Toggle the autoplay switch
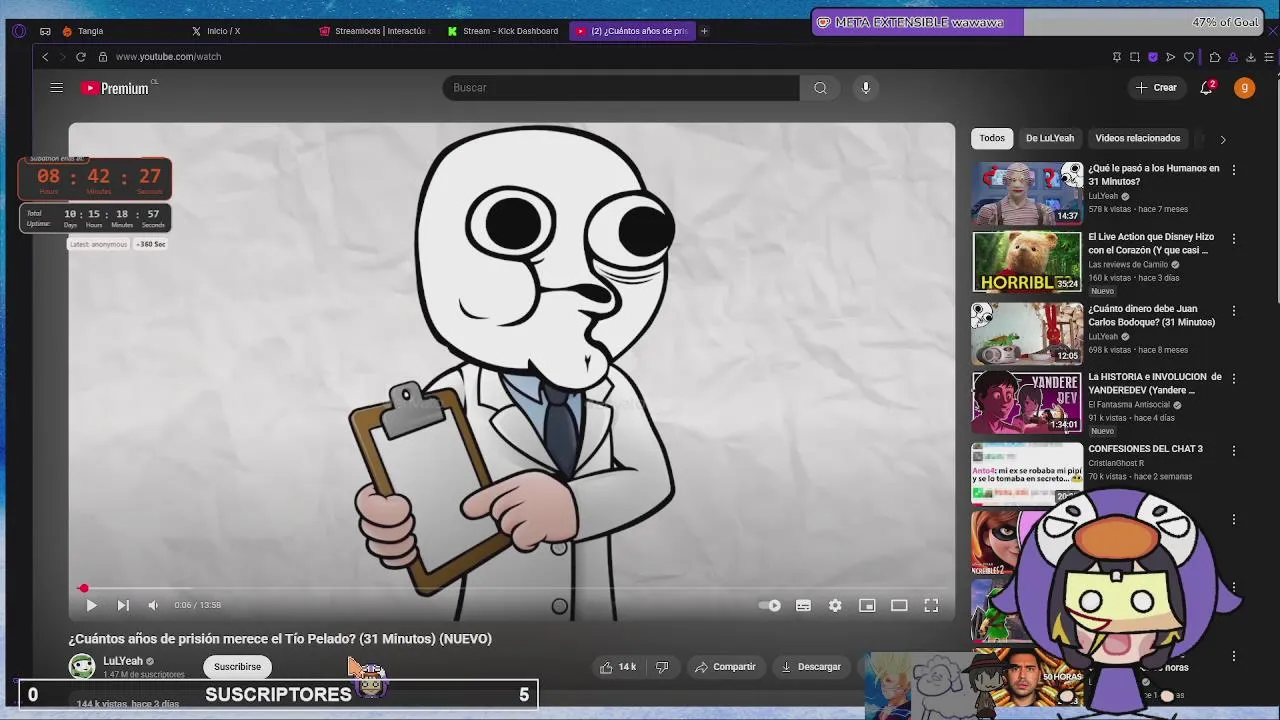1280x720 pixels. tap(769, 605)
